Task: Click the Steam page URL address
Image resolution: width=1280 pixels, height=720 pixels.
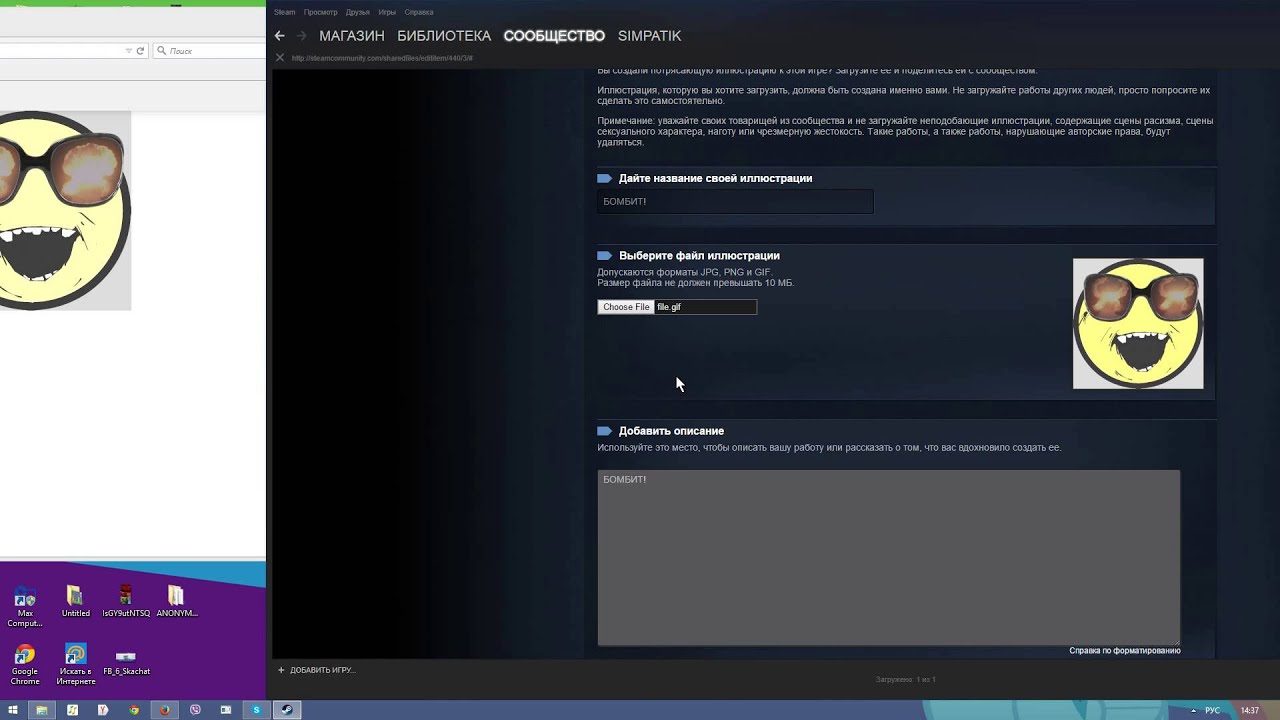Action: (x=382, y=58)
